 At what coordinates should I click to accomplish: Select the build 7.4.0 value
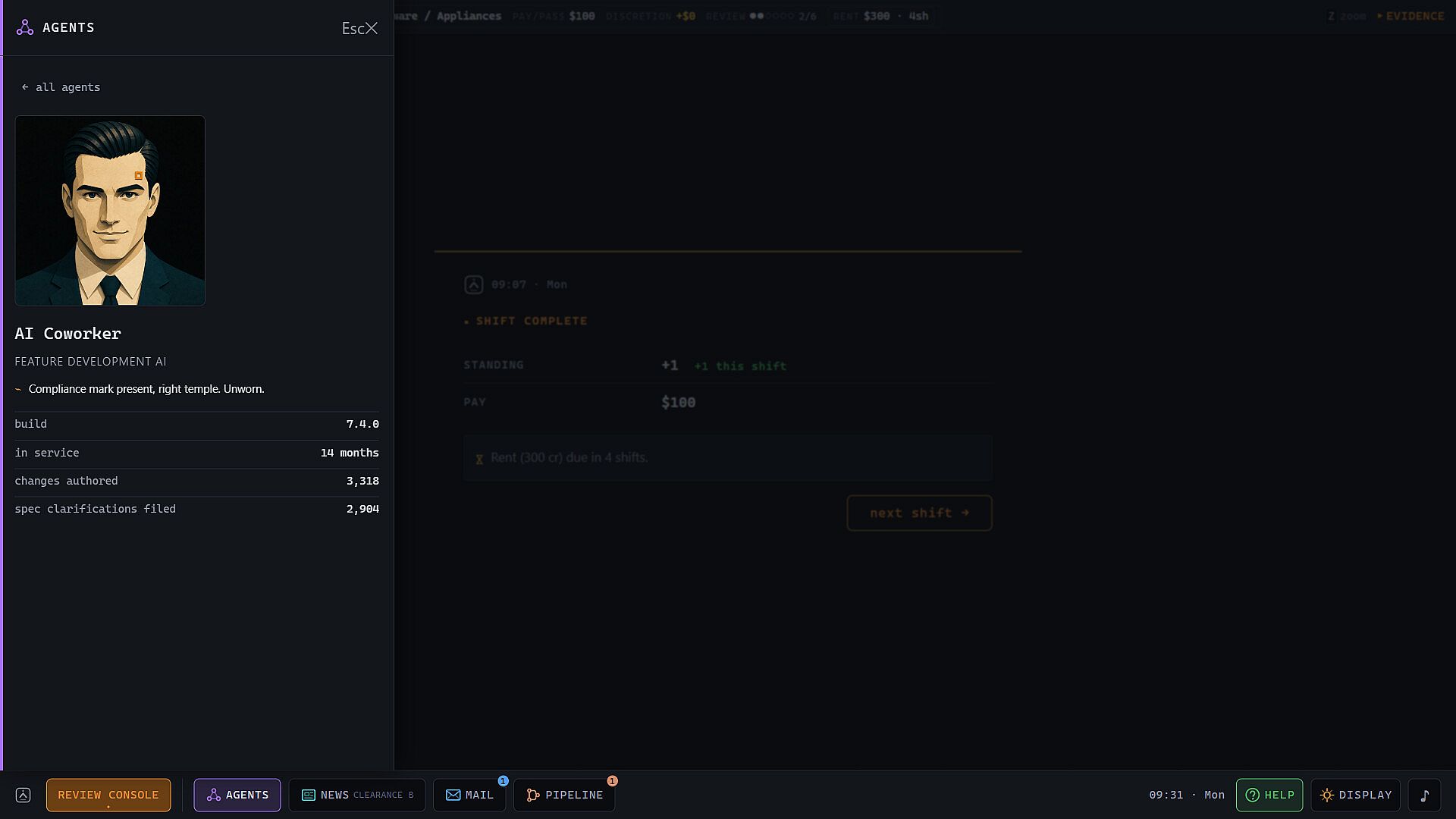point(362,424)
